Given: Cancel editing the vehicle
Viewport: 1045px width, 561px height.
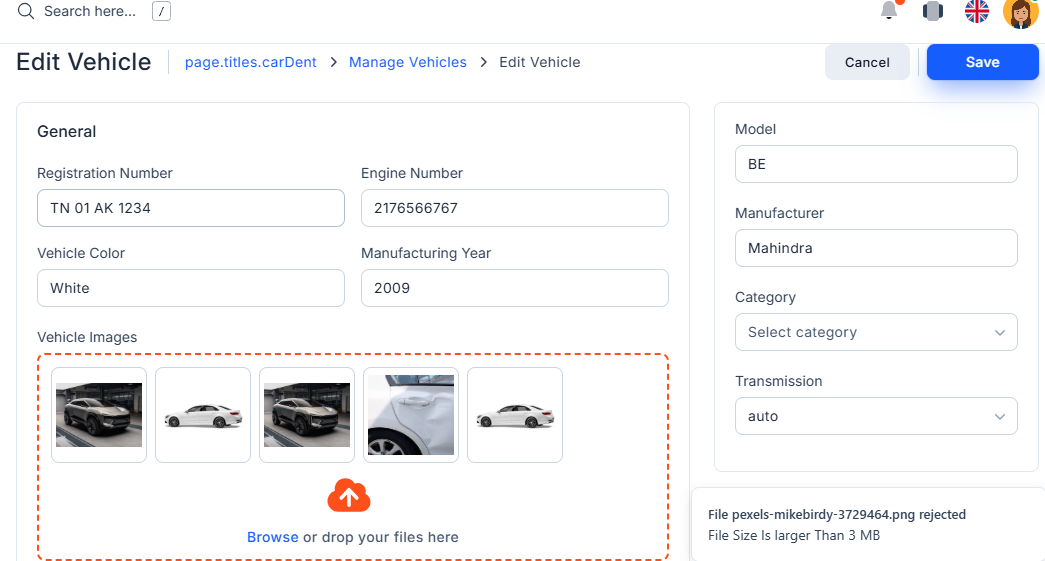Looking at the screenshot, I should coord(867,62).
